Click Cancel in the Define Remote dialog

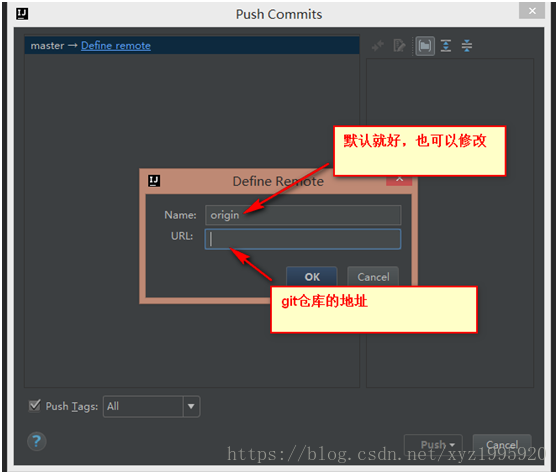click(373, 277)
